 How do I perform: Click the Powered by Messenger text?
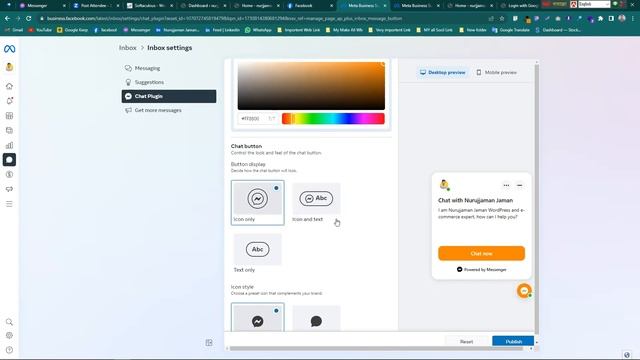[x=485, y=269]
